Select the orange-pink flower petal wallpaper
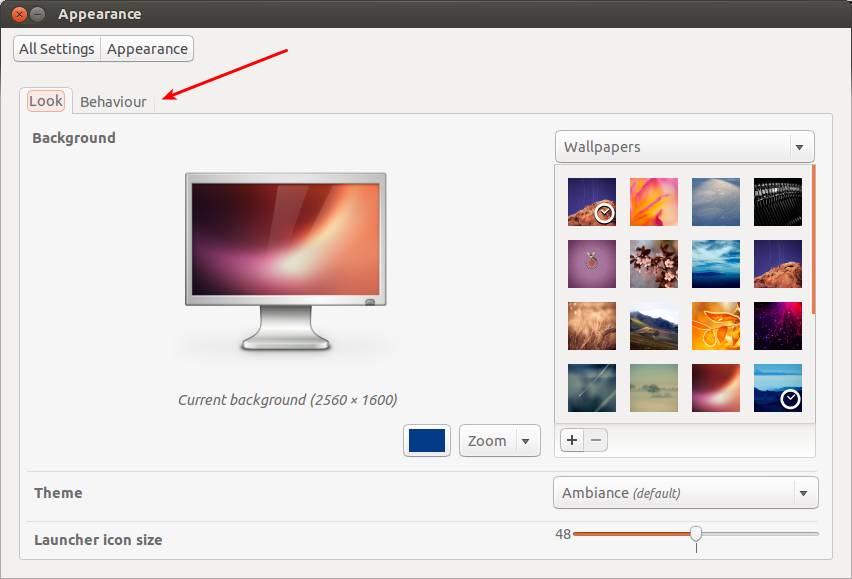Image resolution: width=852 pixels, height=579 pixels. [654, 202]
